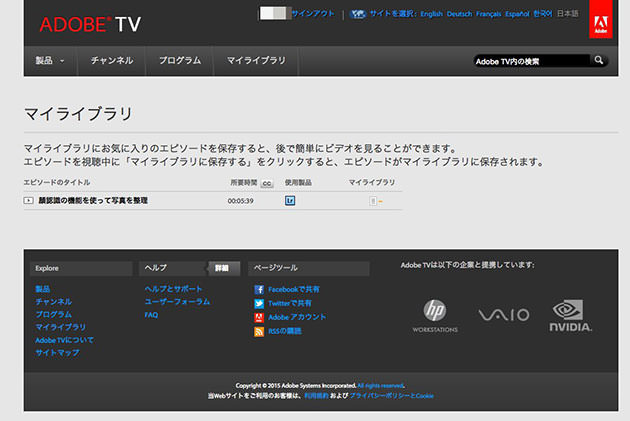Viewport: 630px width, 421px height.
Task: Click the Lightroom product icon
Action: click(290, 200)
